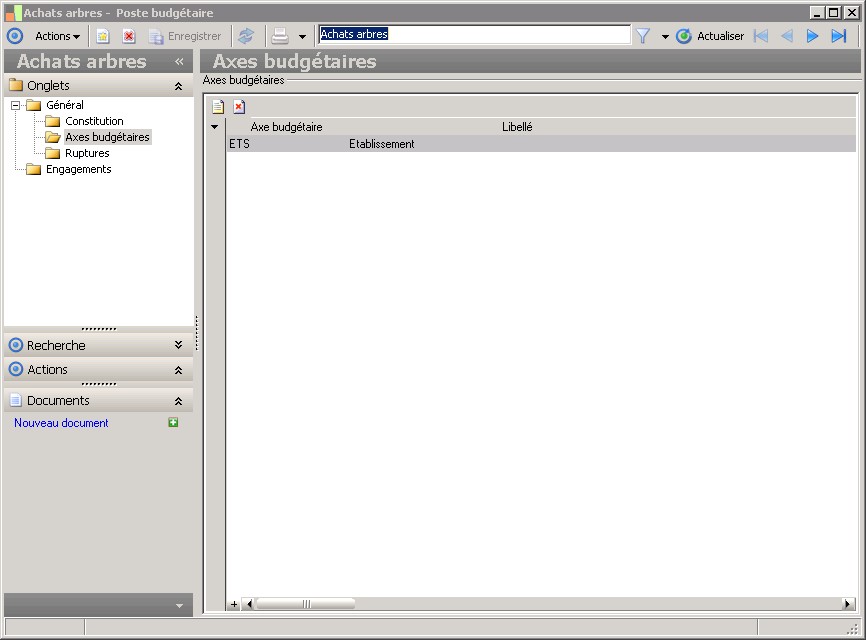The width and height of the screenshot is (866, 640).
Task: Click the Documents section icon
Action: point(16,400)
